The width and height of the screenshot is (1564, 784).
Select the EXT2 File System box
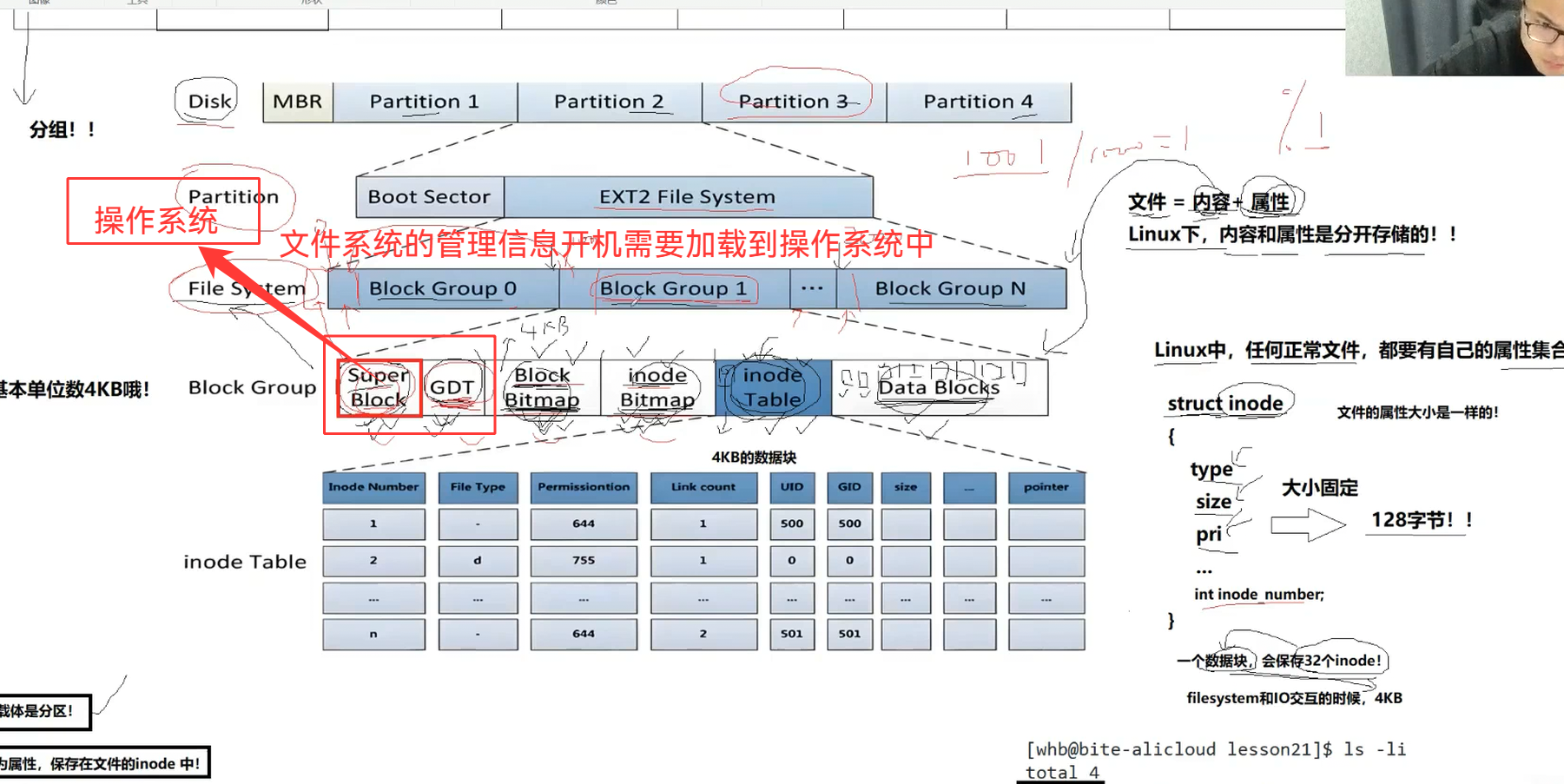point(687,197)
